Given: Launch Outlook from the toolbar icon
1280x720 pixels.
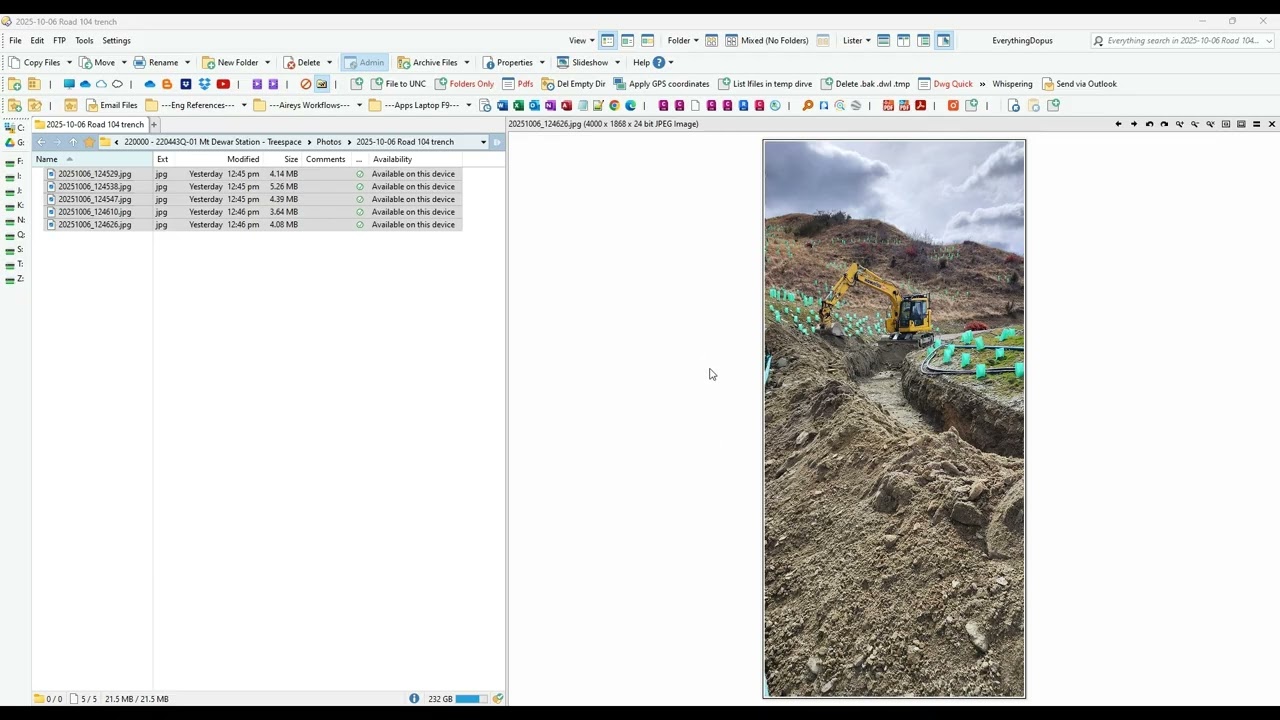Looking at the screenshot, I should point(534,105).
